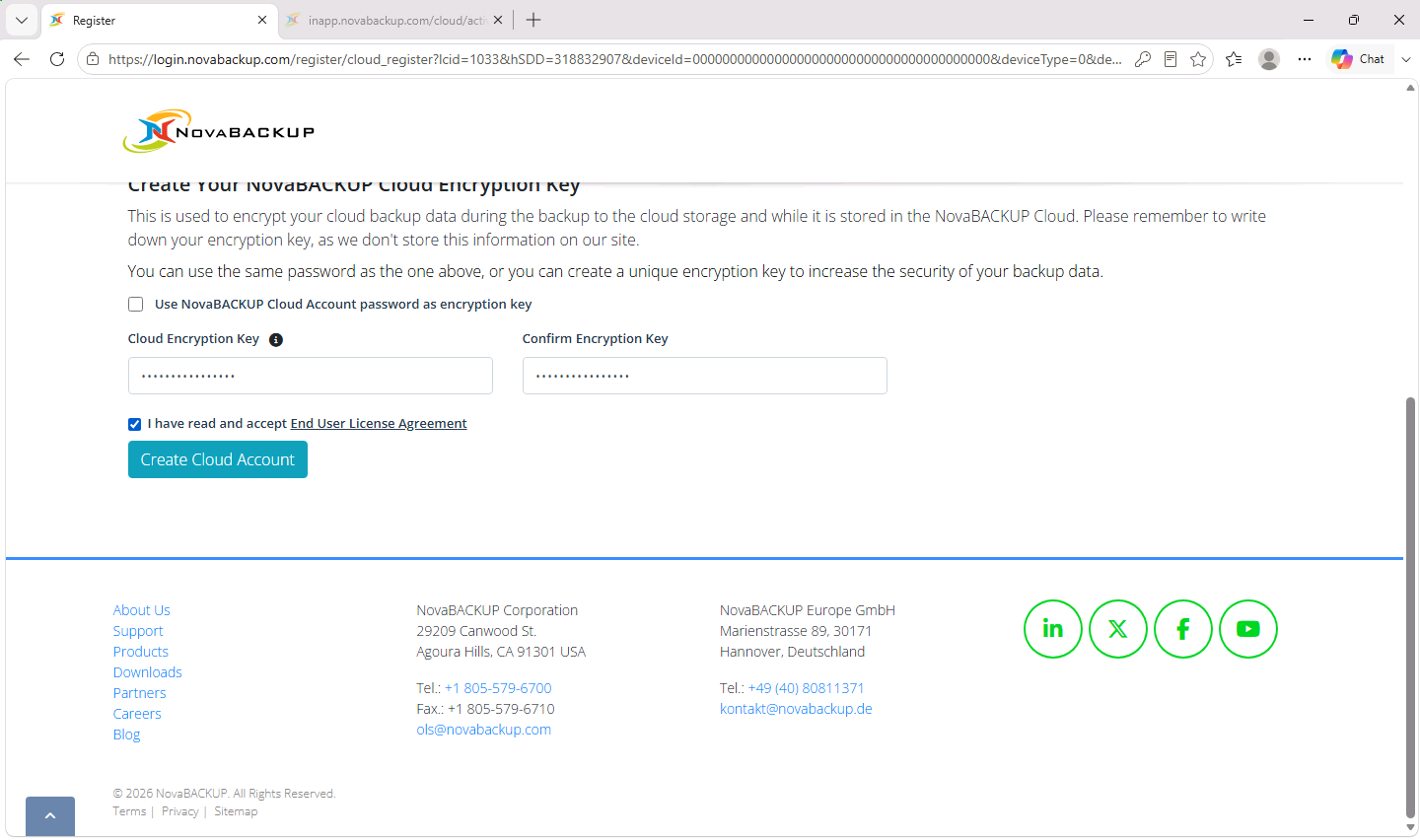Open the reader view icon
Screen dimensions: 1420x840
1170,59
